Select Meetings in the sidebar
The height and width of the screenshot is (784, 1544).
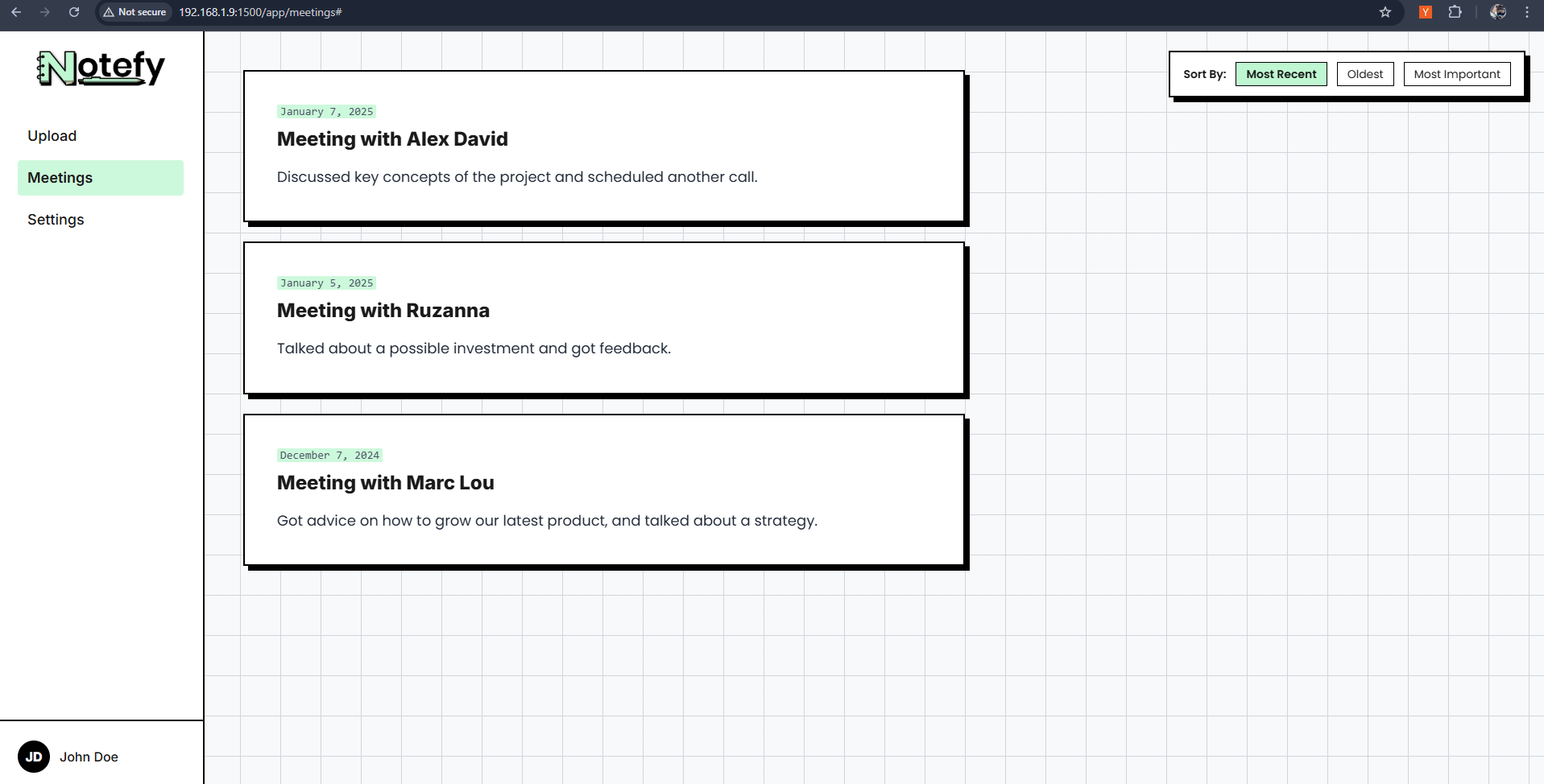pyautogui.click(x=60, y=178)
